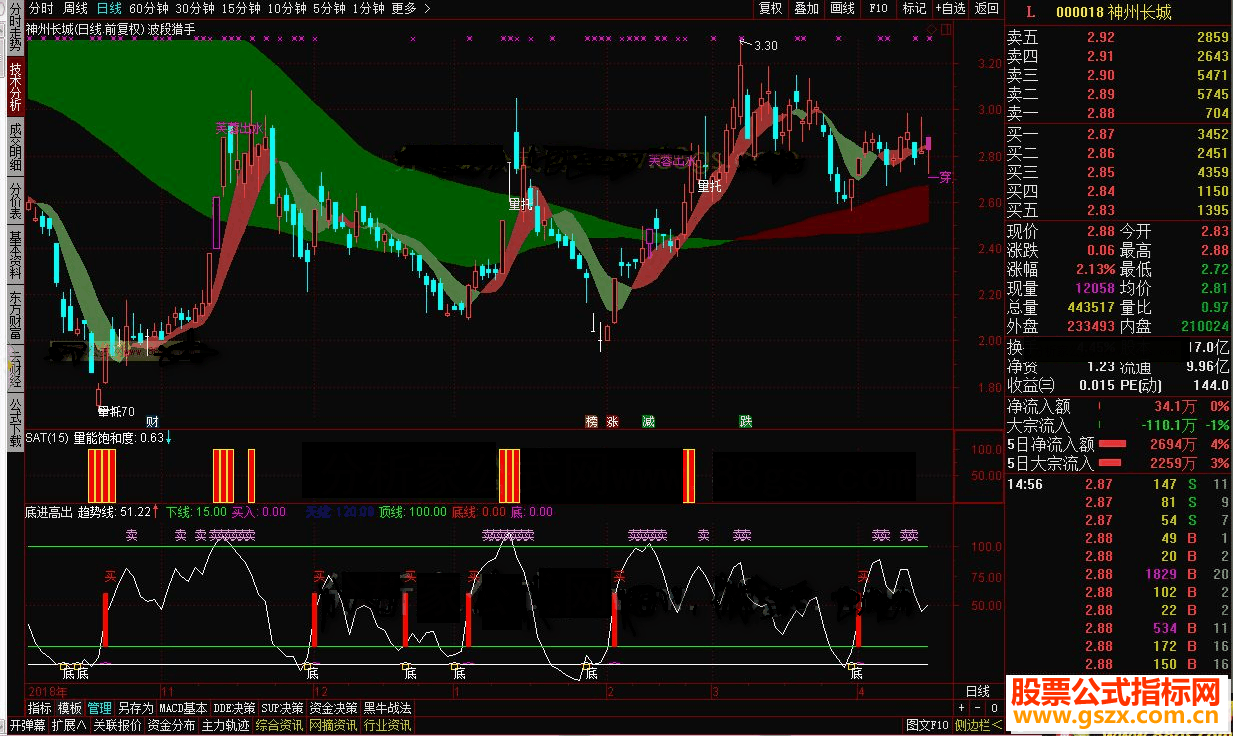1233x736 pixels.
Task: Switch to the 60分钟 period
Action: tap(148, 8)
